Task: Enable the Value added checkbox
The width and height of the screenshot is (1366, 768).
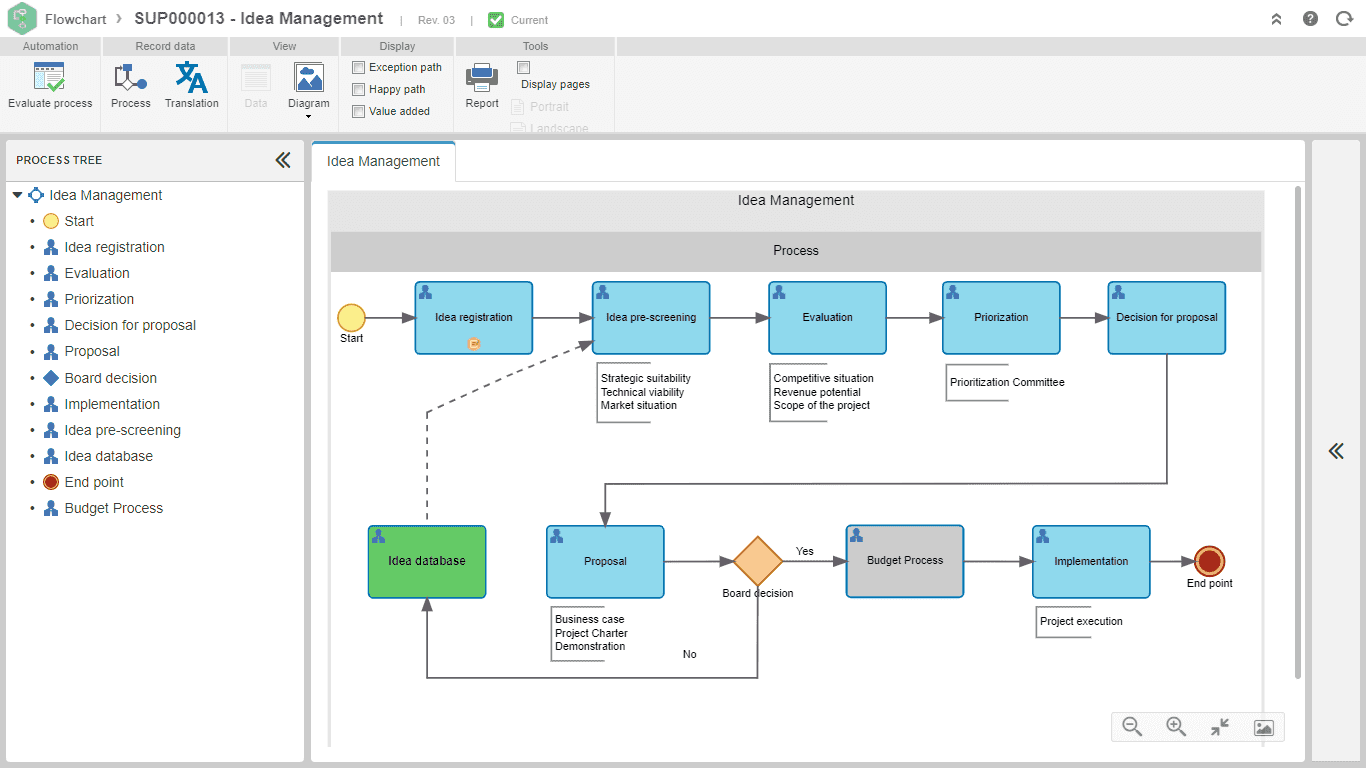Action: point(359,111)
